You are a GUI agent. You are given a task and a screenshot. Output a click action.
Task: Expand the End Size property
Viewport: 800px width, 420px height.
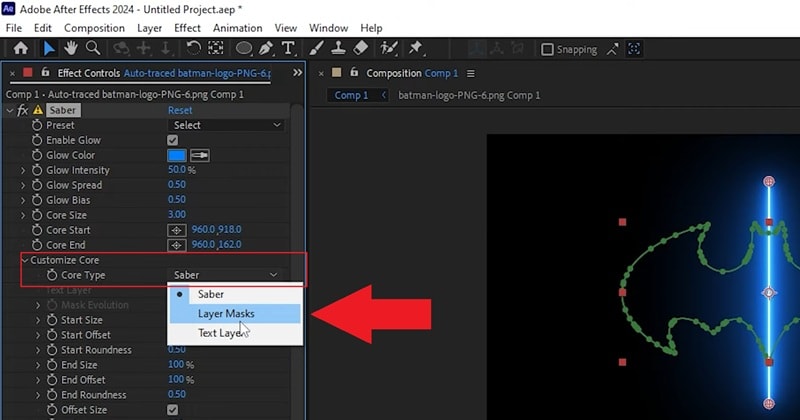click(38, 365)
